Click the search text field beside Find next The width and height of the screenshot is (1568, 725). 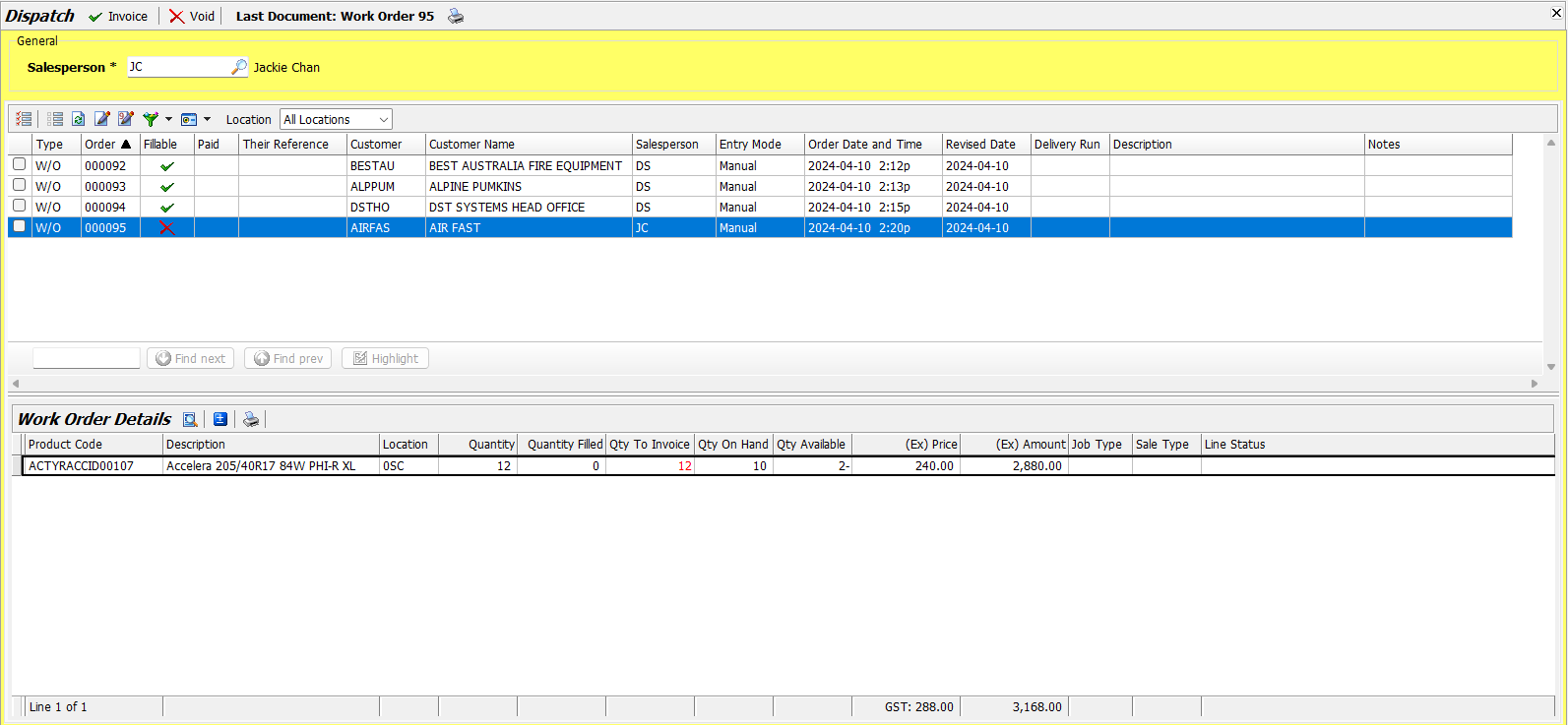click(87, 358)
